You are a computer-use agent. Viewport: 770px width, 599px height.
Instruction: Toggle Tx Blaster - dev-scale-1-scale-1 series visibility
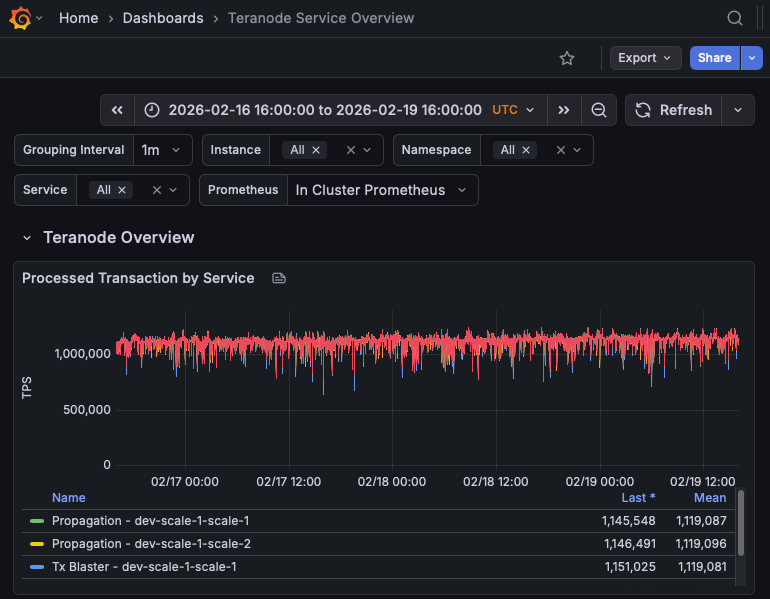tap(144, 567)
